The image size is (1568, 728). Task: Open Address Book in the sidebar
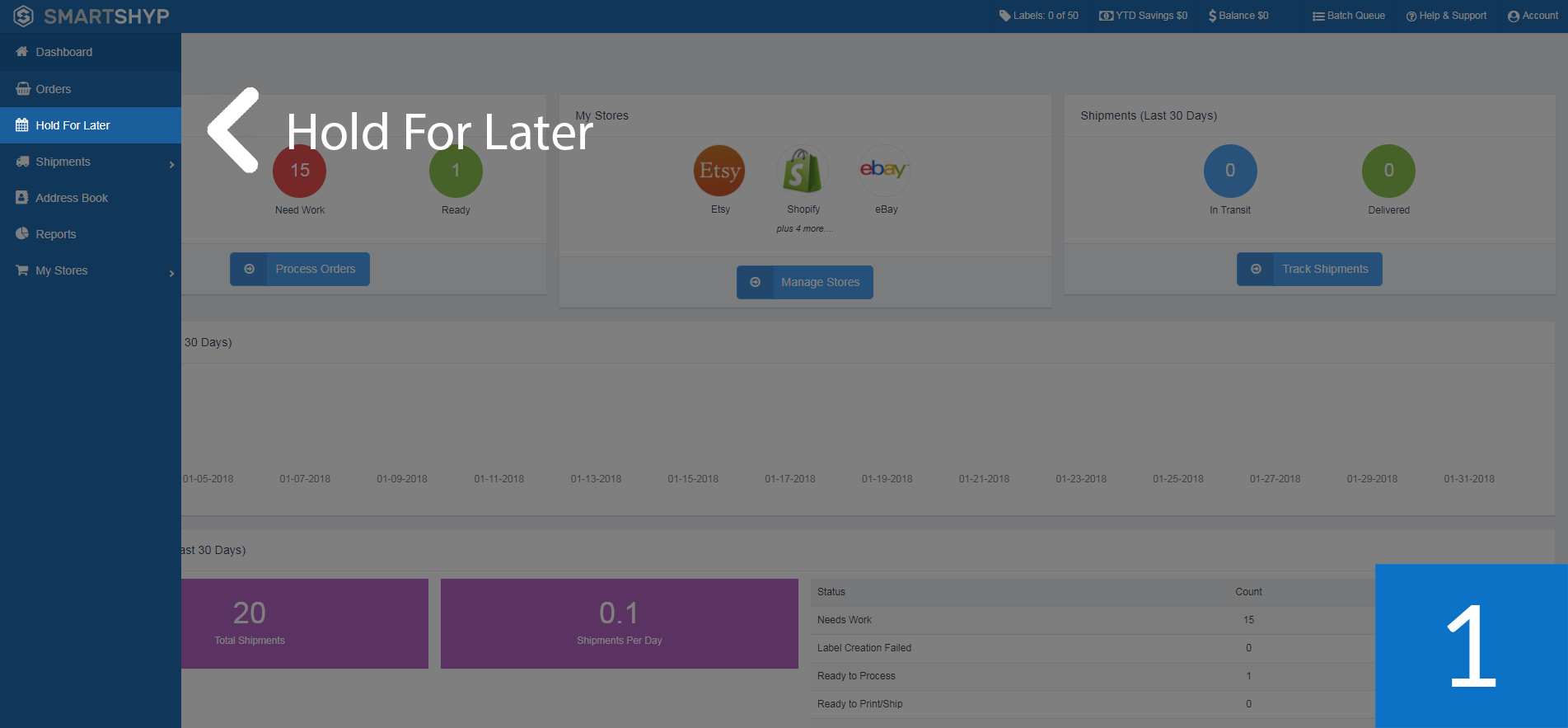point(91,198)
